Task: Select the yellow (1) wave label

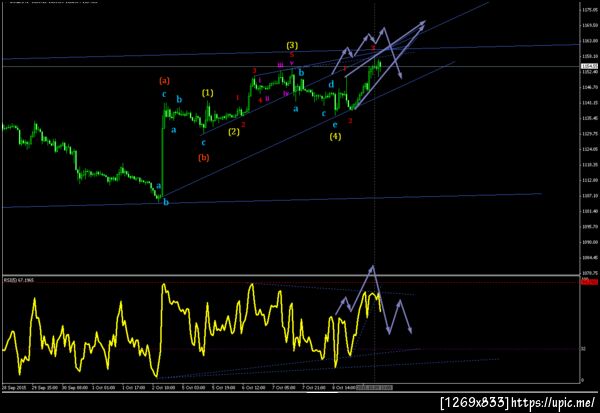Action: click(208, 93)
